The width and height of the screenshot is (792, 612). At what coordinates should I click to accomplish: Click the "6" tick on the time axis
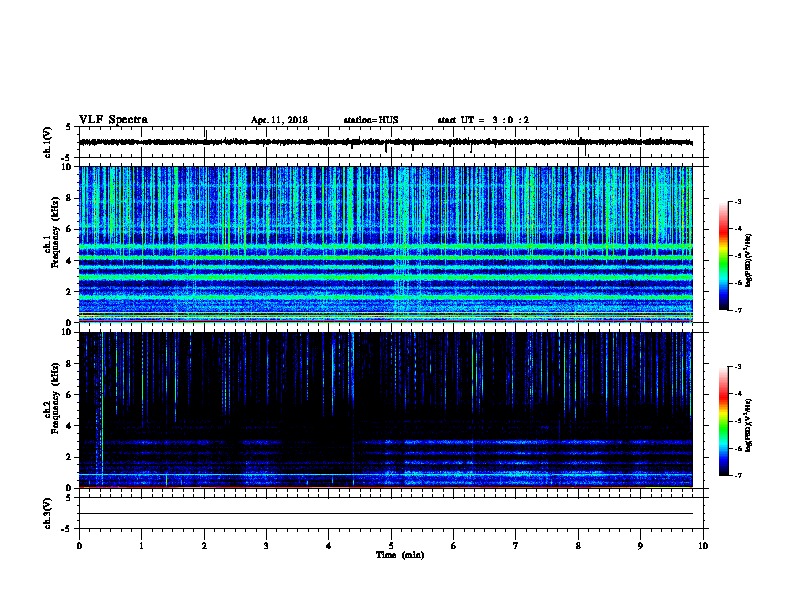coord(454,546)
